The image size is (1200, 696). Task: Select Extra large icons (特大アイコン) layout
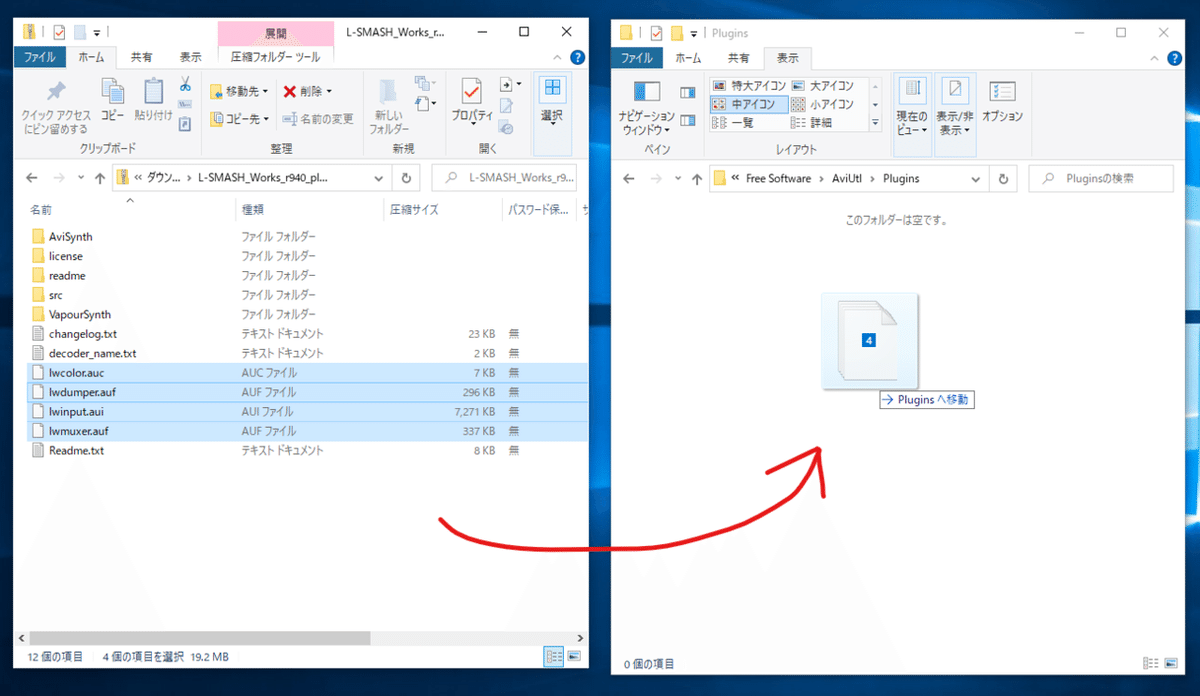pos(748,86)
